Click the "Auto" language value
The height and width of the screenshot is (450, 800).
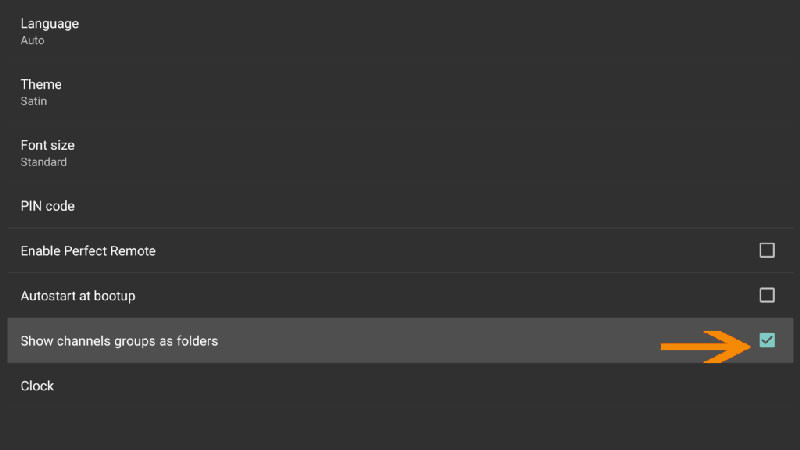point(32,41)
